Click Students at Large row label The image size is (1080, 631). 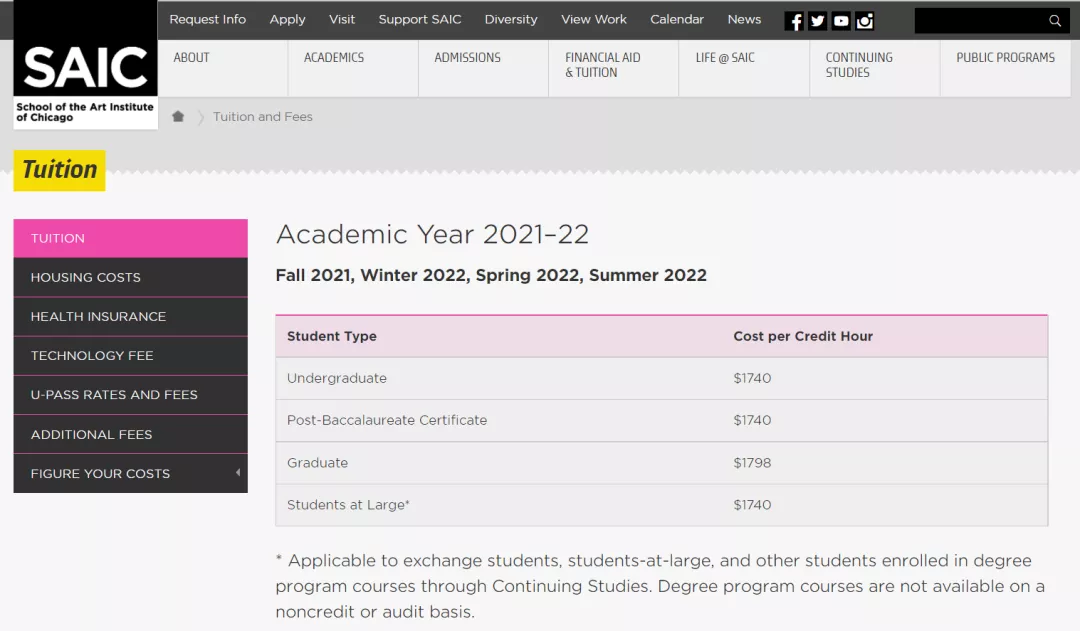[x=348, y=505]
